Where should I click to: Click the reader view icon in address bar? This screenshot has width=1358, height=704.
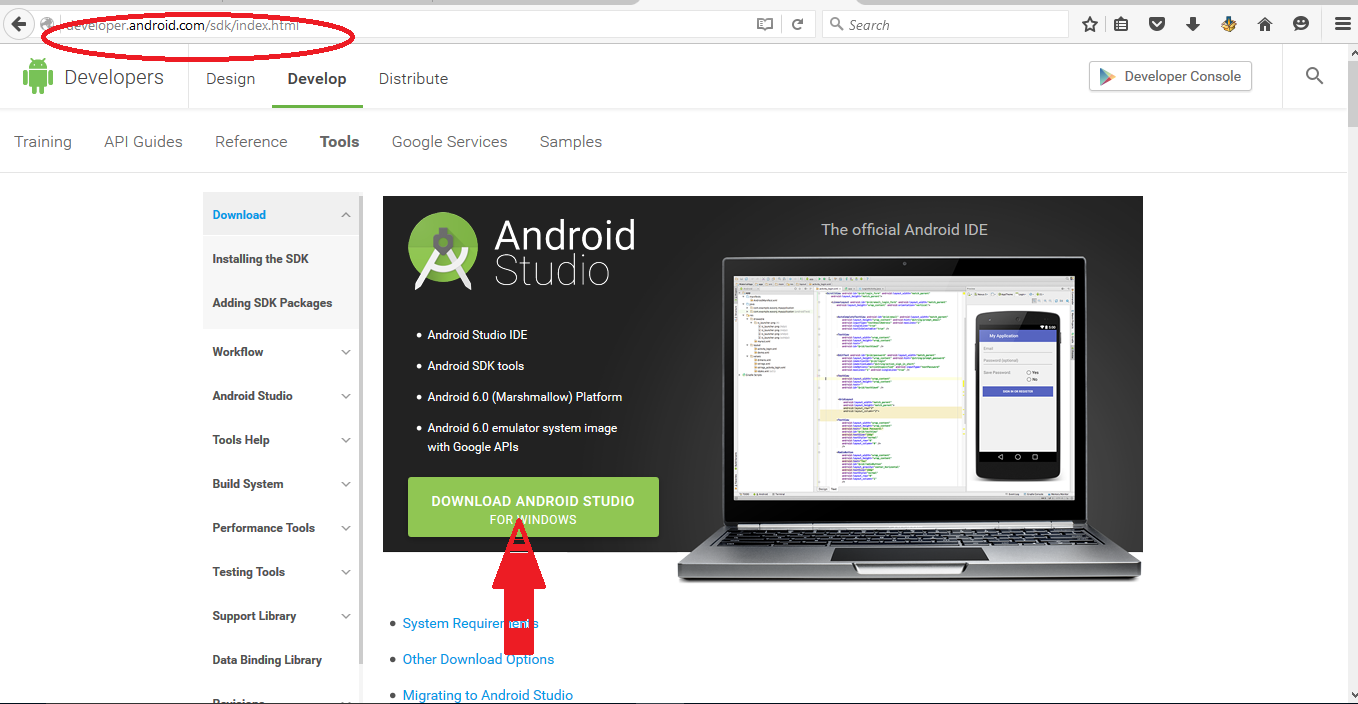tap(765, 25)
